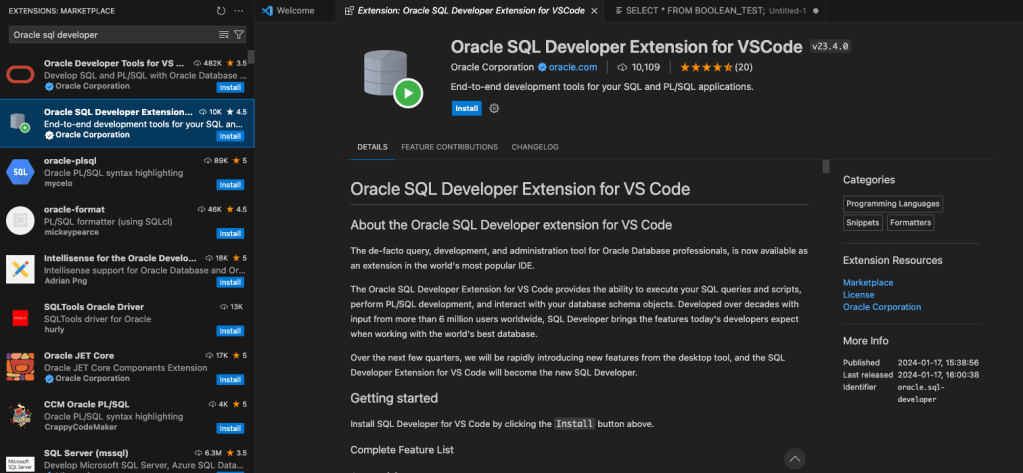Switch to the Feature Contributions tab
The height and width of the screenshot is (473, 1023).
click(449, 147)
